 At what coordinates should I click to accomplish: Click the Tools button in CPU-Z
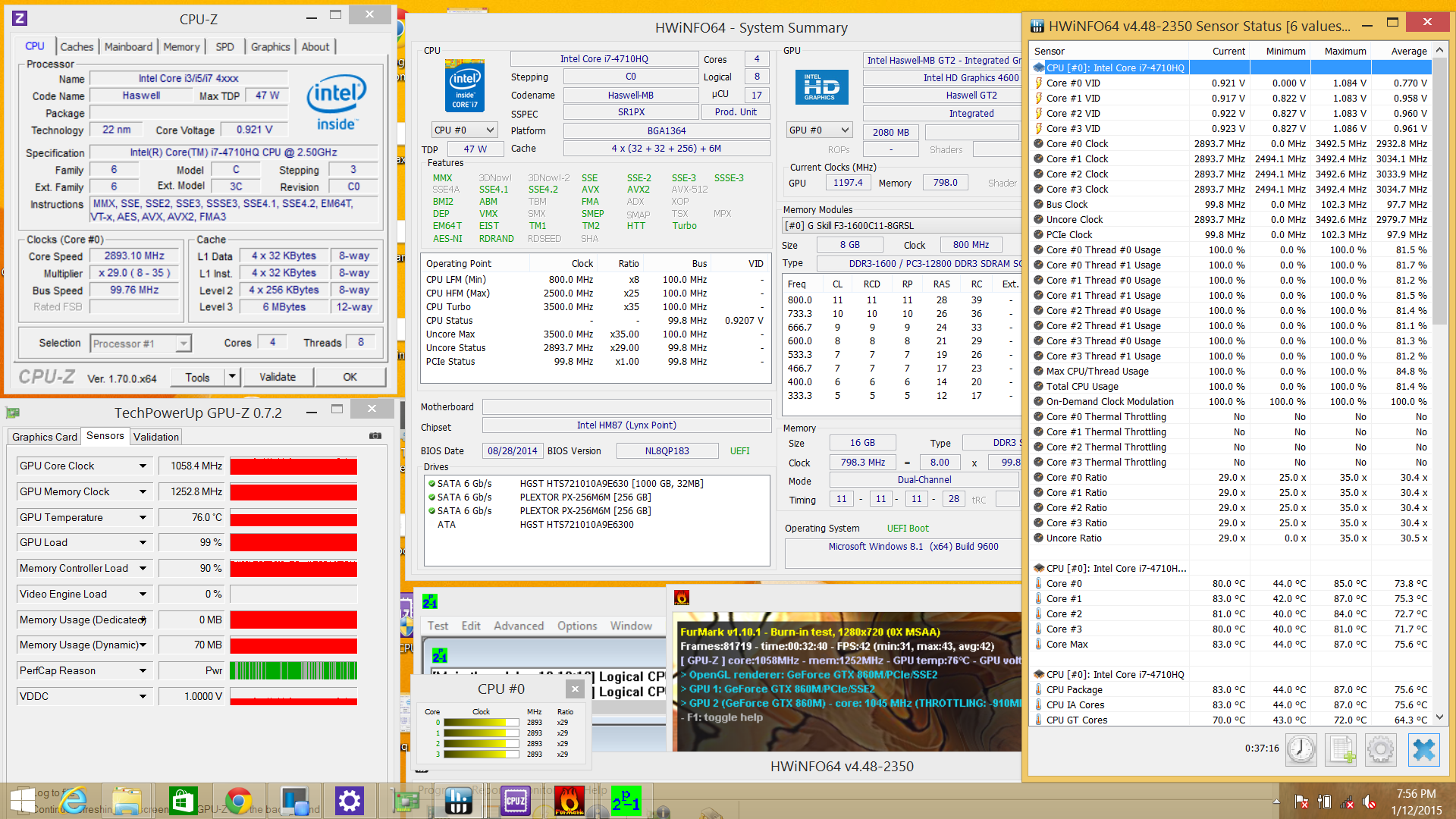[x=197, y=377]
